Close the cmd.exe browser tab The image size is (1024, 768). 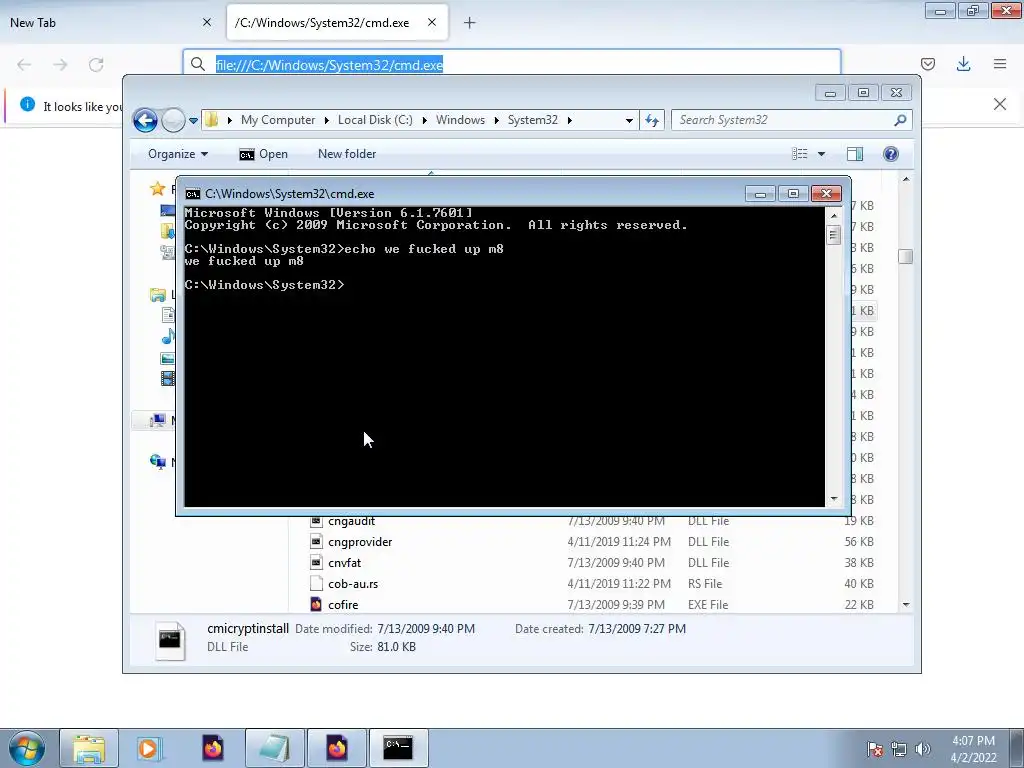coord(432,22)
